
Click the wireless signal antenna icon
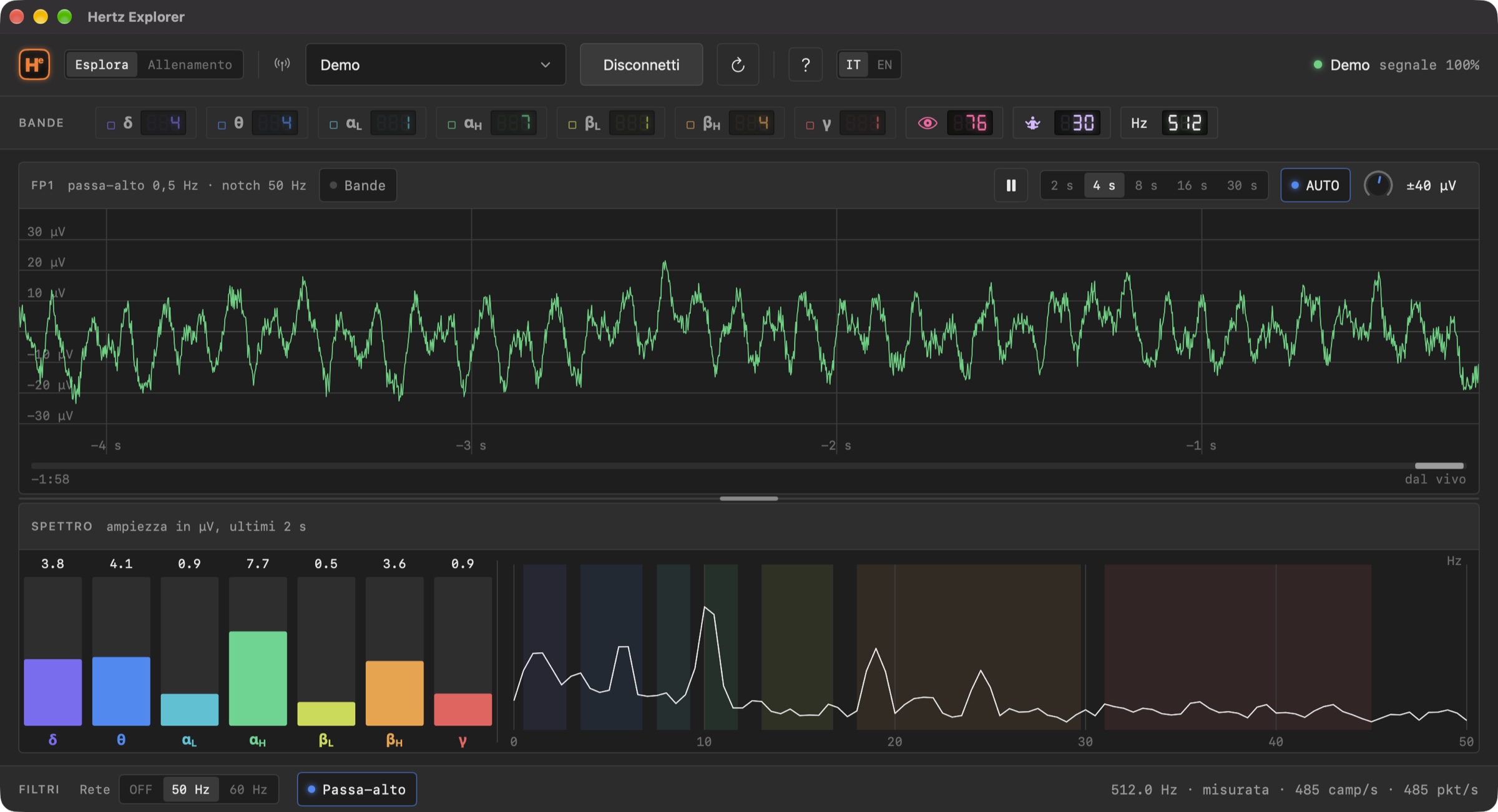point(282,64)
